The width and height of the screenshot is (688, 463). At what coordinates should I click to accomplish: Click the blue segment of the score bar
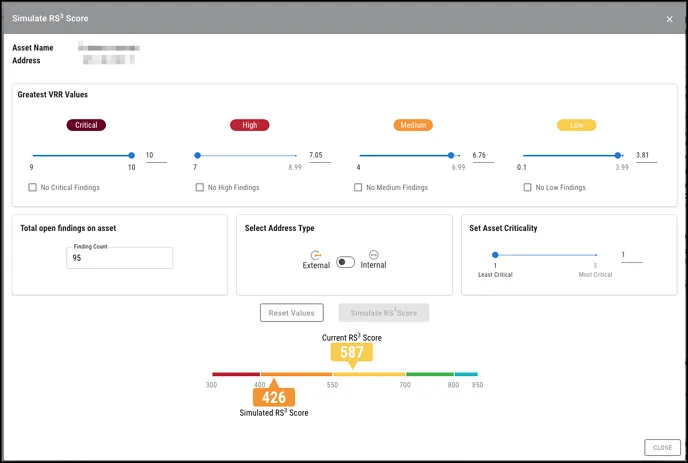(x=466, y=374)
